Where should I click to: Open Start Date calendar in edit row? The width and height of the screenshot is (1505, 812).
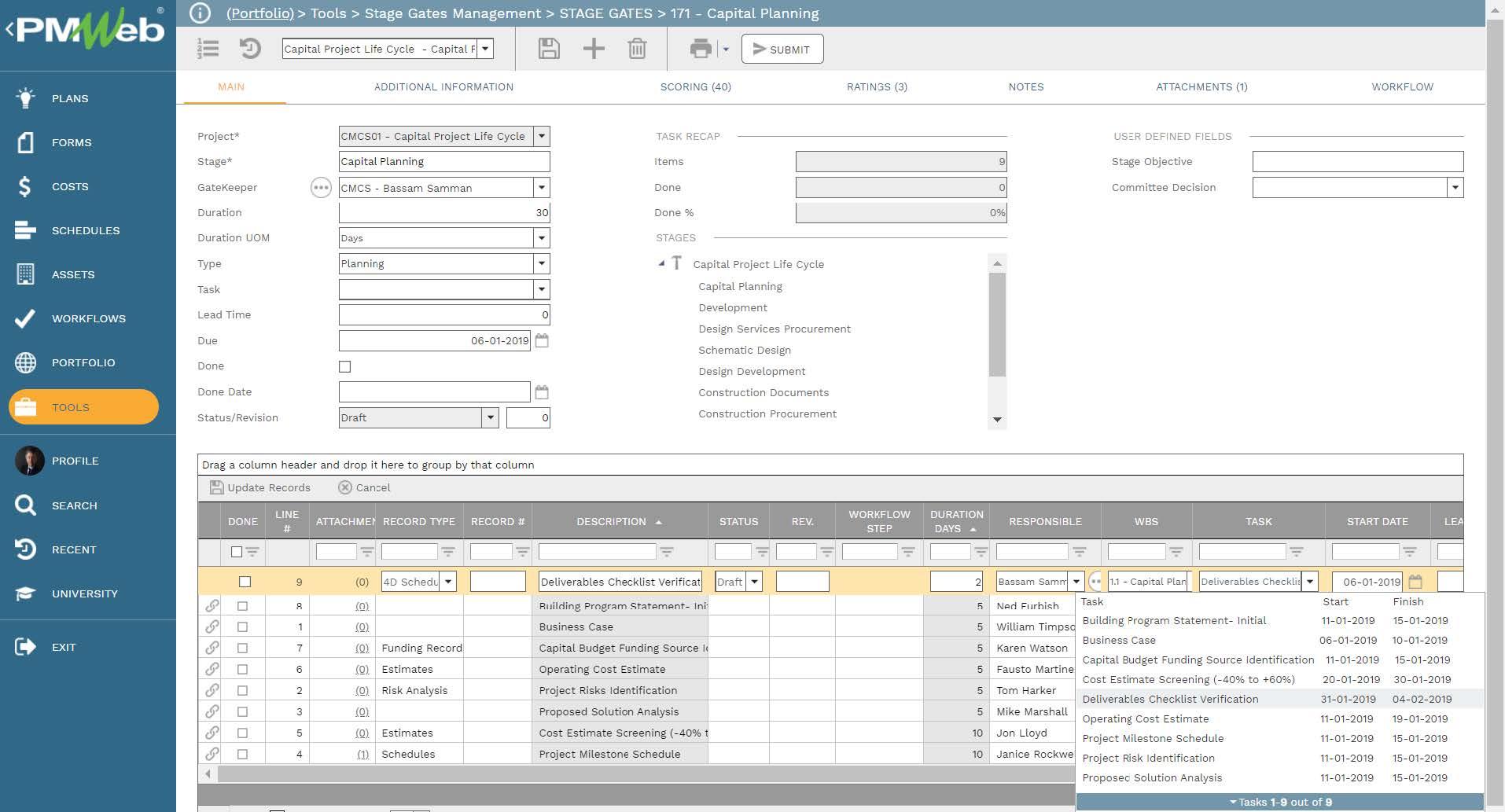[x=1415, y=582]
